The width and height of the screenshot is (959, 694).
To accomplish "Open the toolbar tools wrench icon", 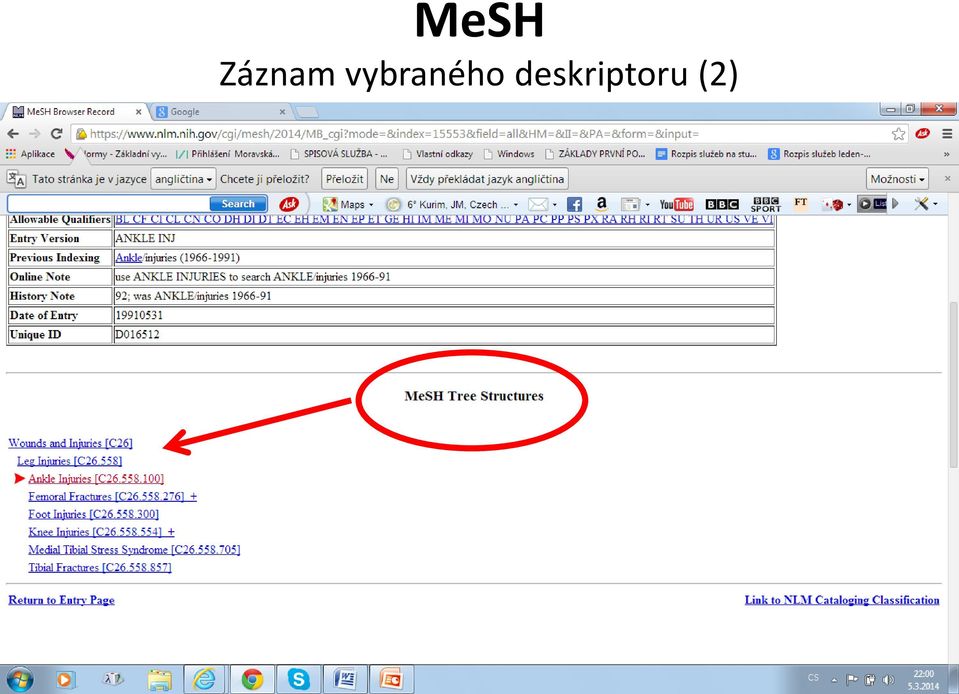I will tap(922, 204).
